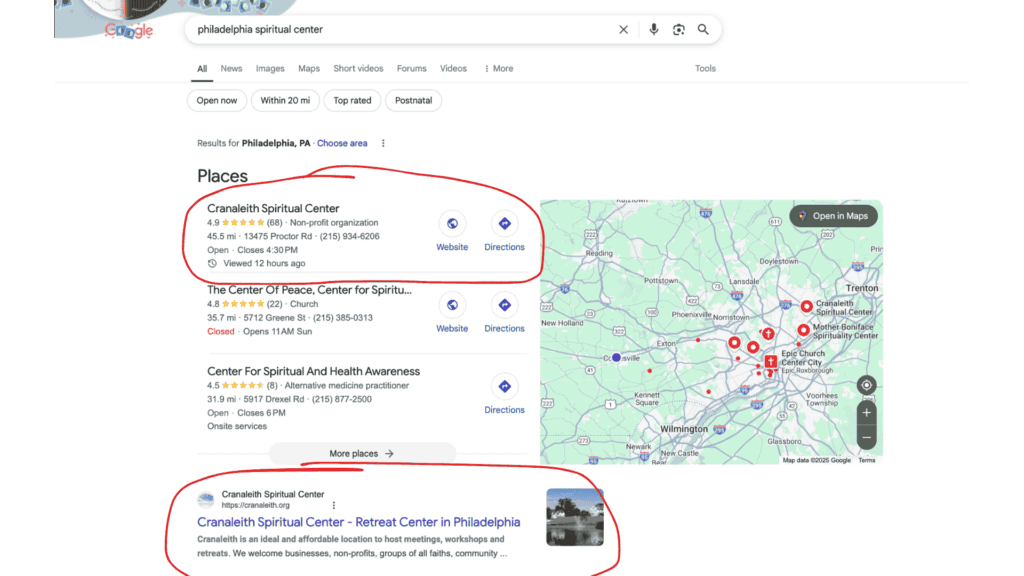Open Website icon for Cranaleith Spiritual Center
This screenshot has height=576, width=1024.
click(452, 223)
